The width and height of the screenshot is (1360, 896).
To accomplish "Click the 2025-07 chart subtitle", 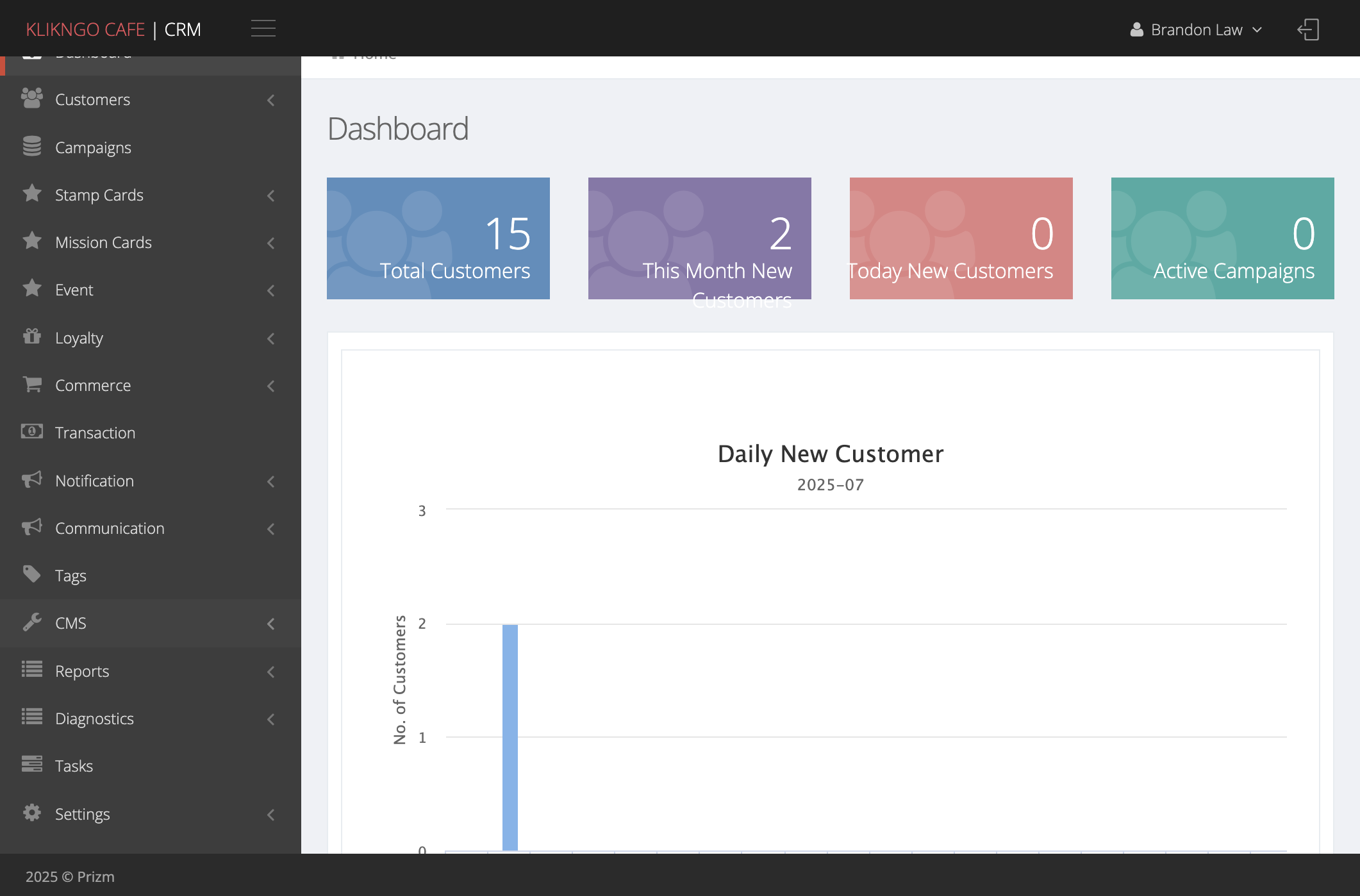I will coord(831,485).
